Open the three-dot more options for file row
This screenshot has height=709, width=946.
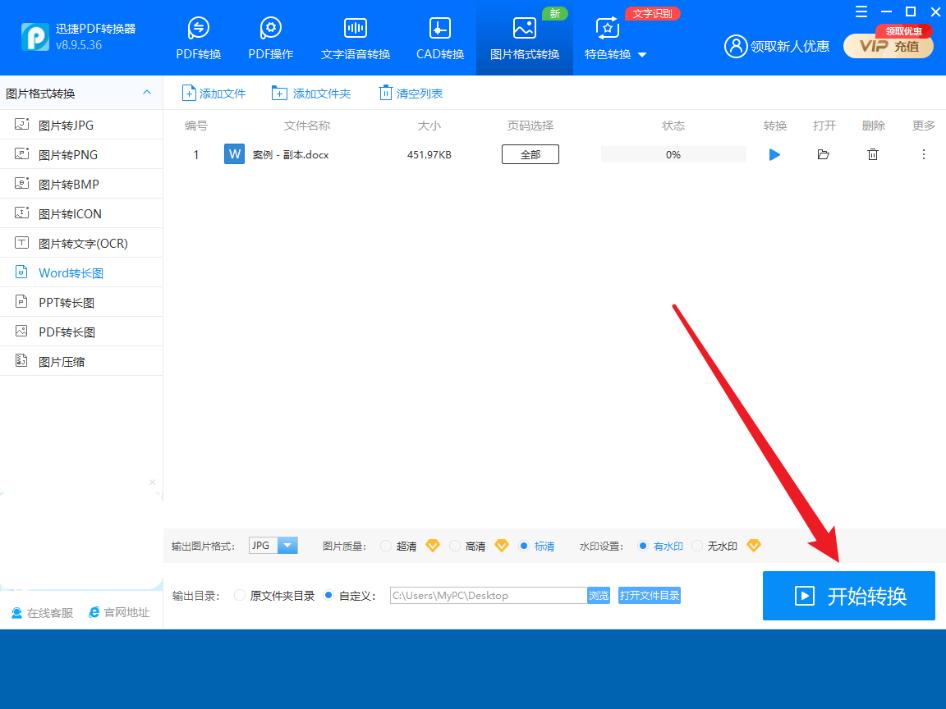tap(923, 155)
